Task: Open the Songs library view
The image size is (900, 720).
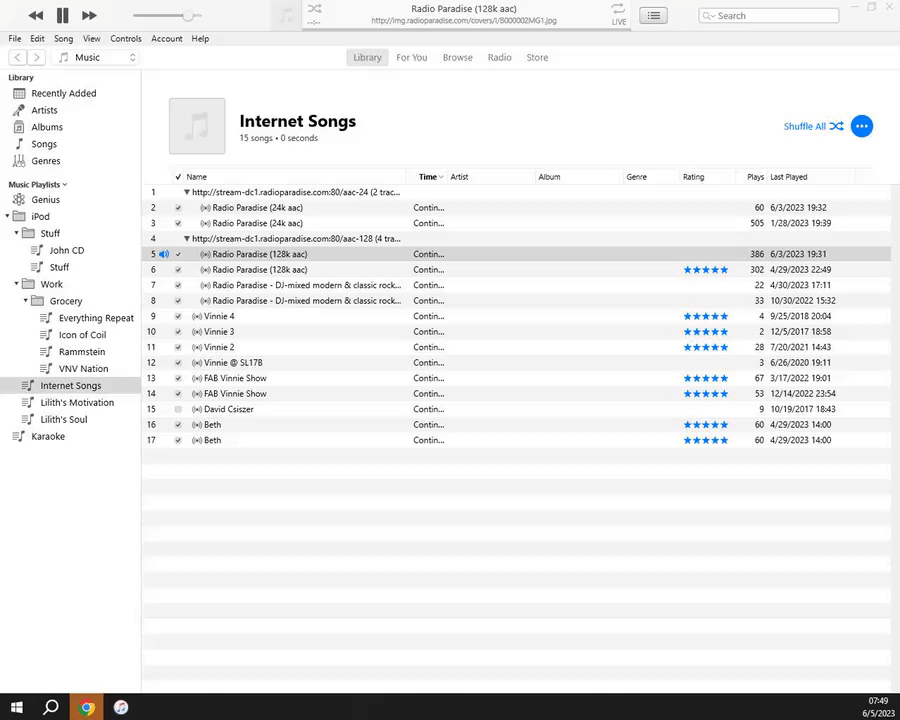Action: tap(44, 144)
